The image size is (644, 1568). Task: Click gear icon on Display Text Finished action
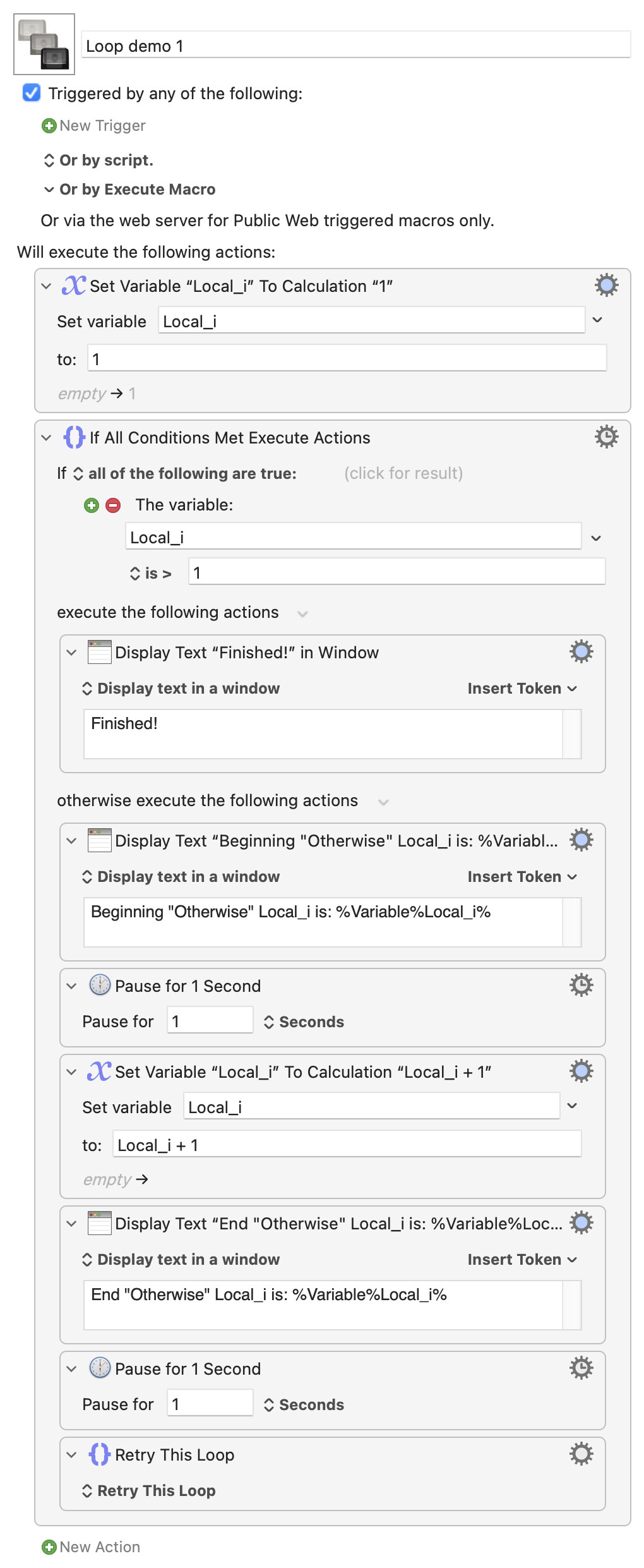tap(581, 651)
